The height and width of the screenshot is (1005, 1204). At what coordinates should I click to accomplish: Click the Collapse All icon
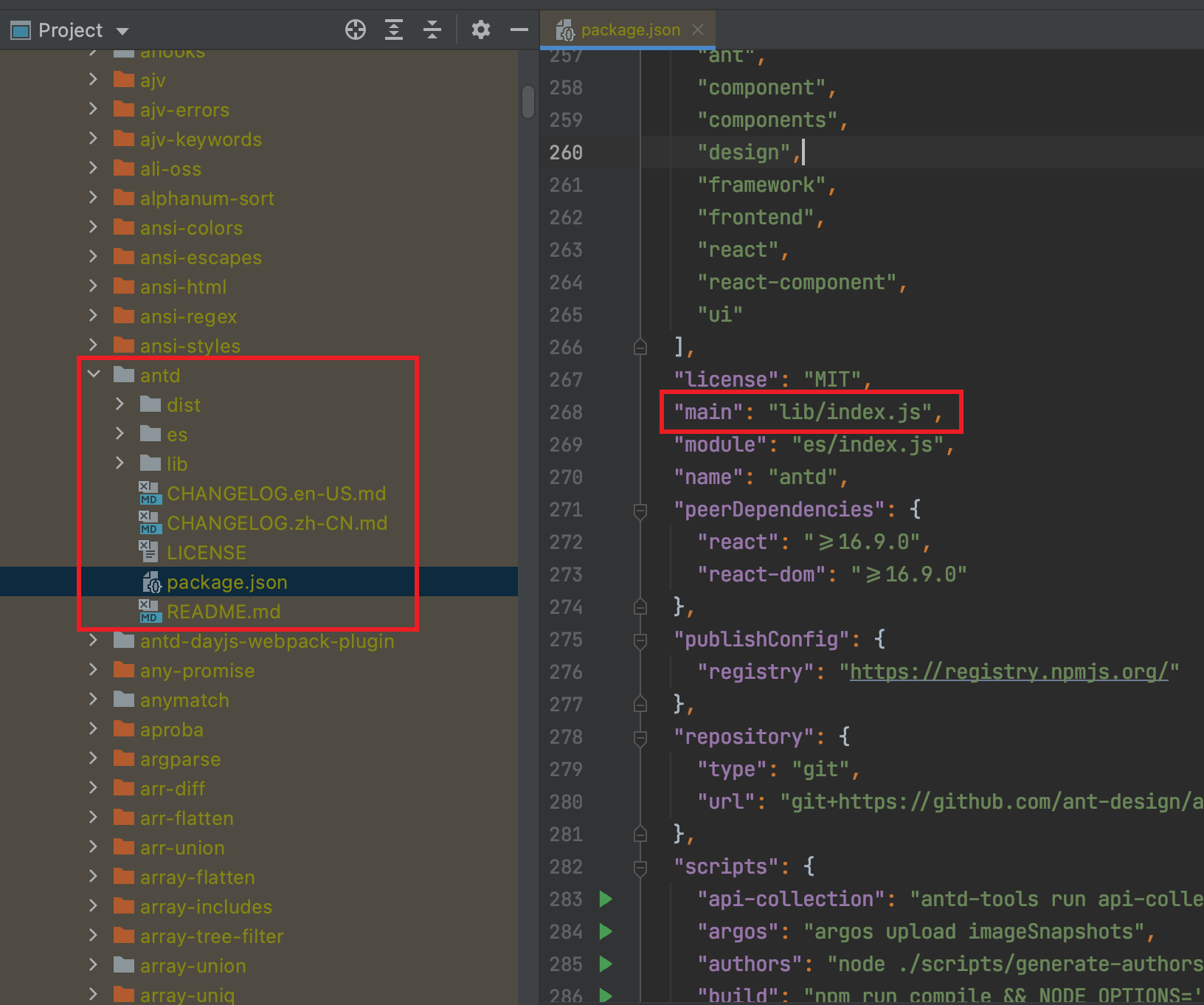click(x=432, y=30)
